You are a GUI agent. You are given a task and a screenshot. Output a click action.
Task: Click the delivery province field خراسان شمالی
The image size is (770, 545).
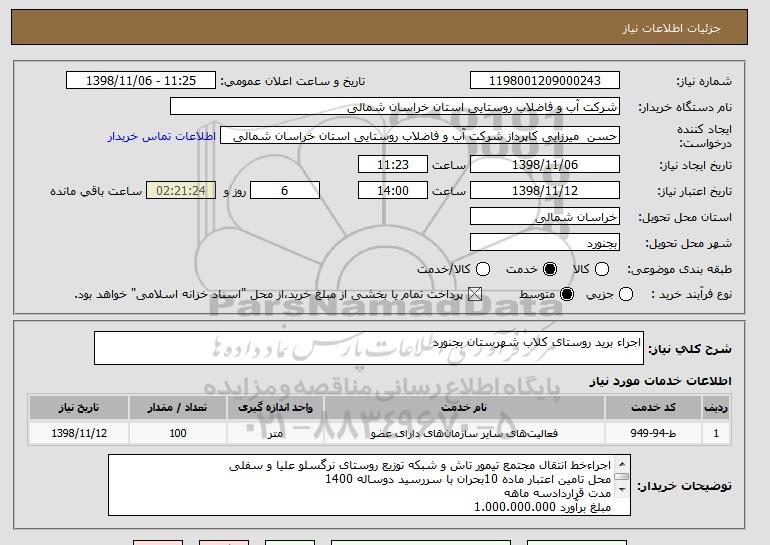point(545,217)
